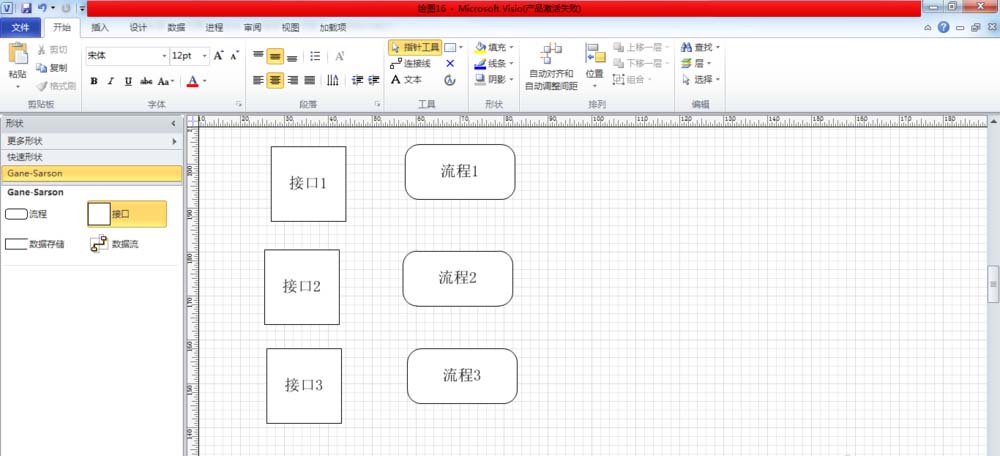1000x456 pixels.
Task: Open the font size 12pt dropdown
Action: [205, 56]
